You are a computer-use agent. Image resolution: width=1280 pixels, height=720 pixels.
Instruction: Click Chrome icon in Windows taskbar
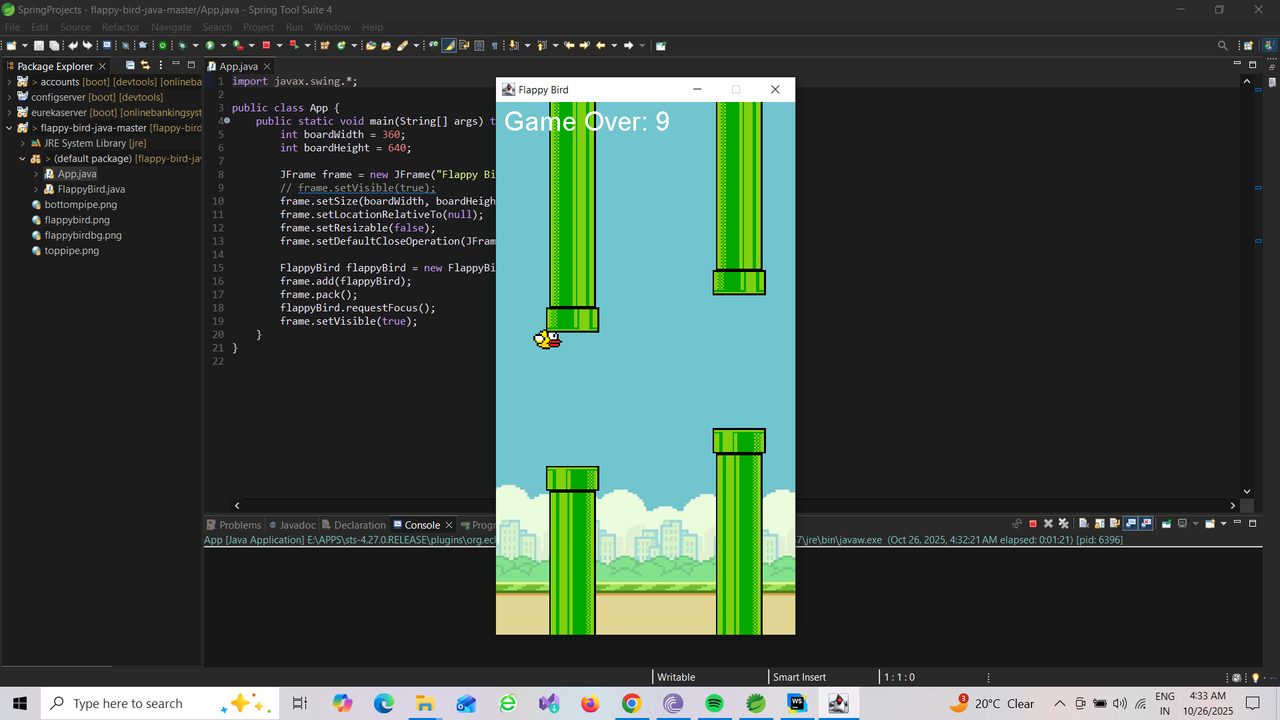pos(631,704)
